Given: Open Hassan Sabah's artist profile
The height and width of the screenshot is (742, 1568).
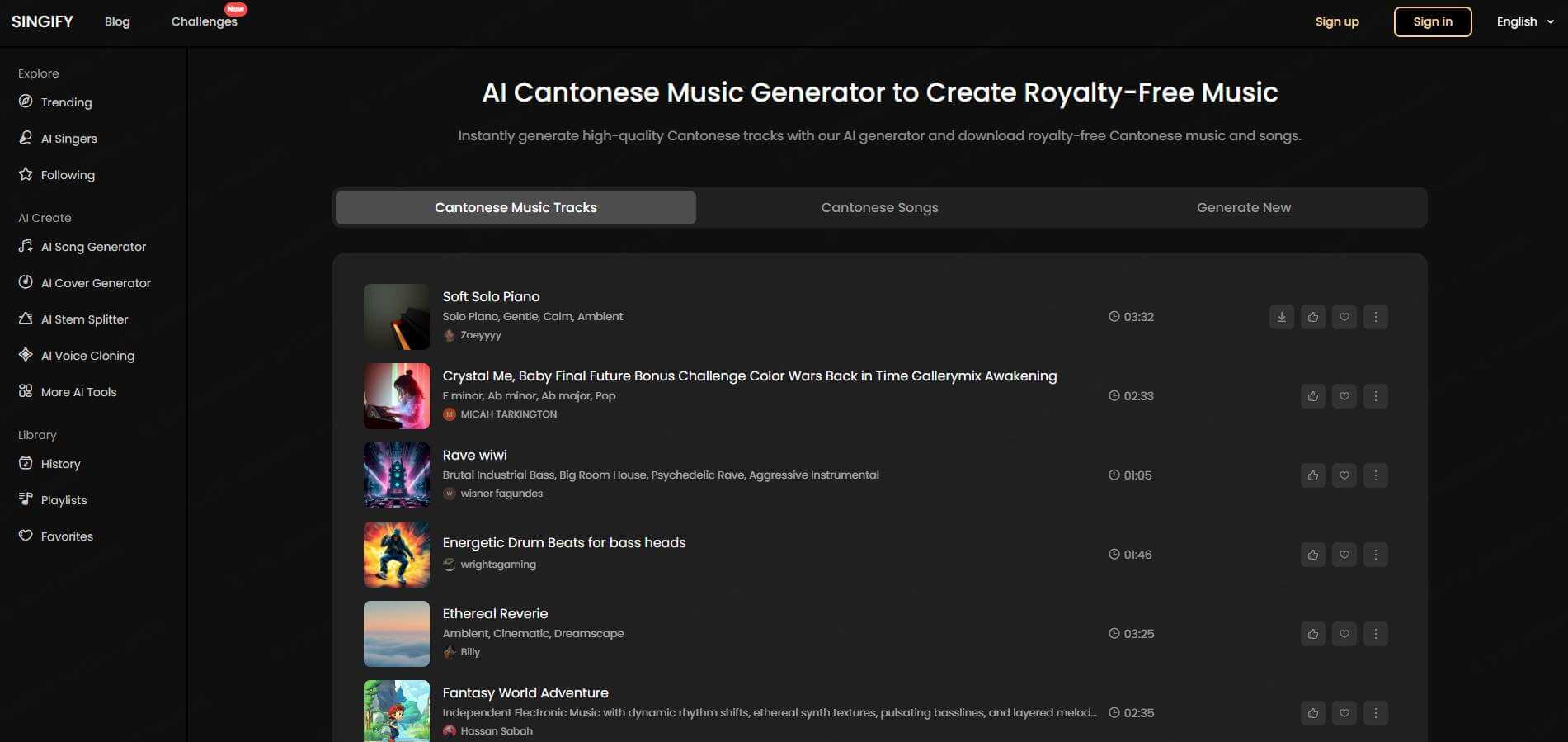Looking at the screenshot, I should tap(497, 731).
